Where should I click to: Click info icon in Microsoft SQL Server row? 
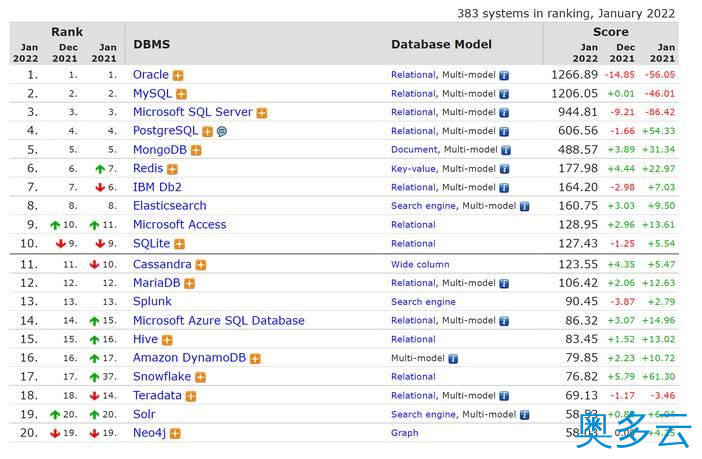click(x=504, y=113)
